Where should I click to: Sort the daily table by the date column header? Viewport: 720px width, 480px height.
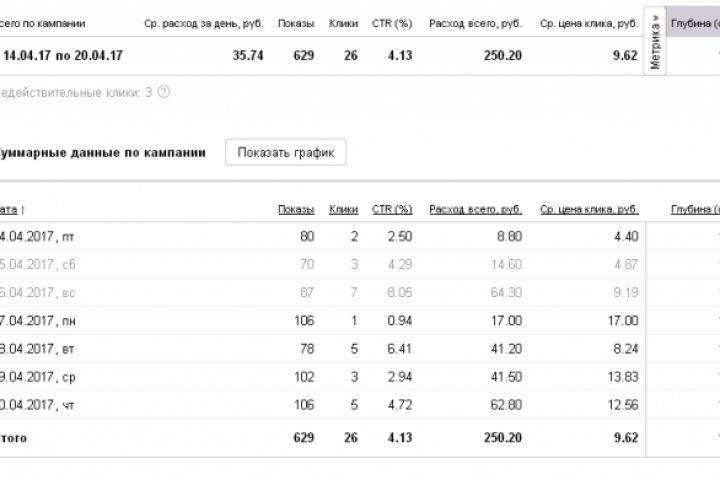tap(12, 210)
